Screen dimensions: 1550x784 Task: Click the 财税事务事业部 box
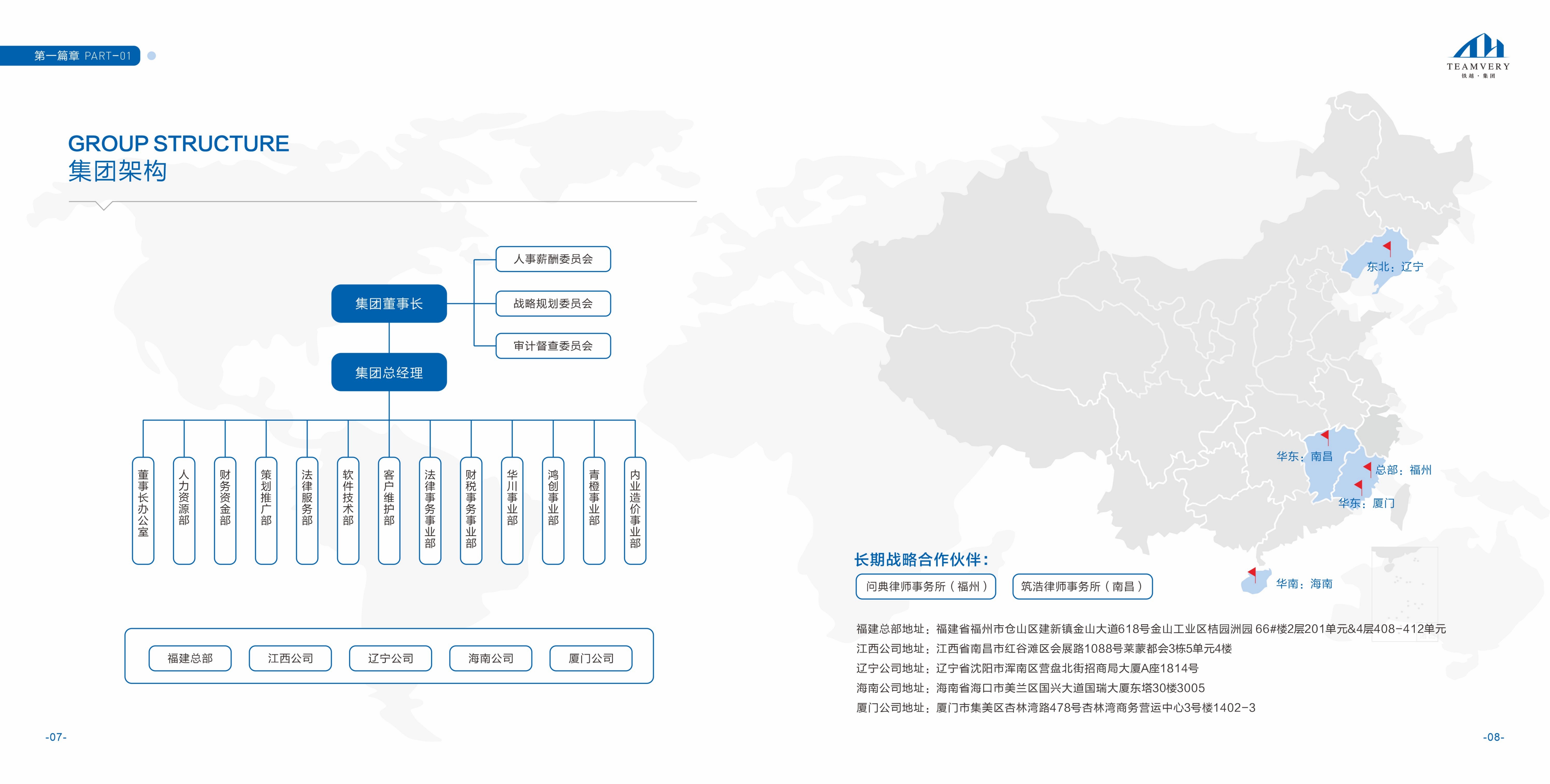pyautogui.click(x=471, y=511)
